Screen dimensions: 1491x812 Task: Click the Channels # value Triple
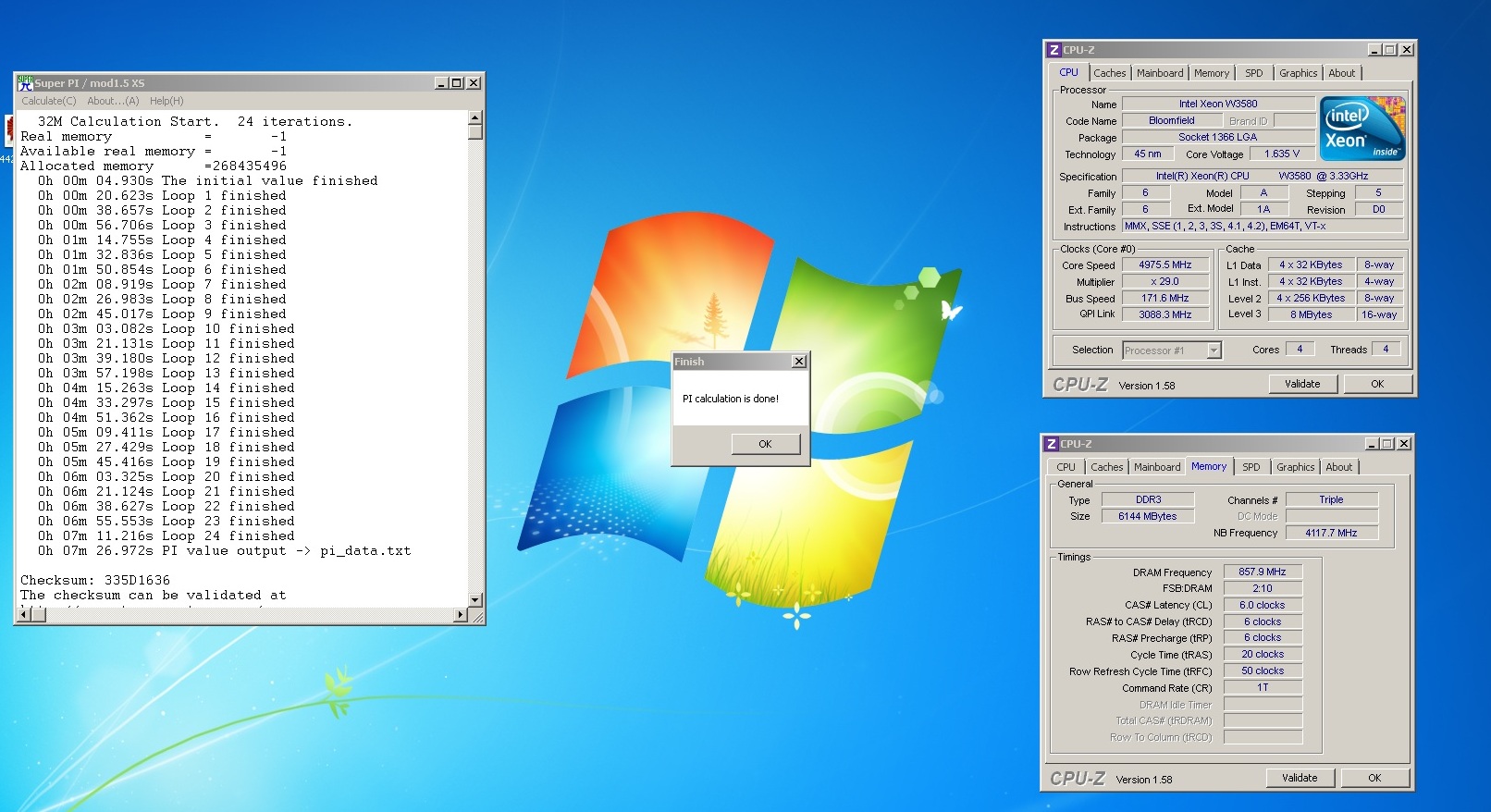(x=1331, y=500)
